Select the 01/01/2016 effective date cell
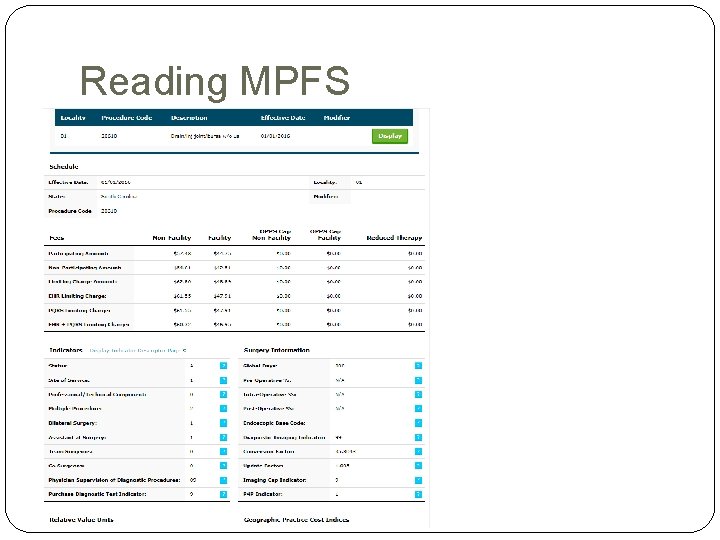This screenshot has width=720, height=540. [275, 136]
